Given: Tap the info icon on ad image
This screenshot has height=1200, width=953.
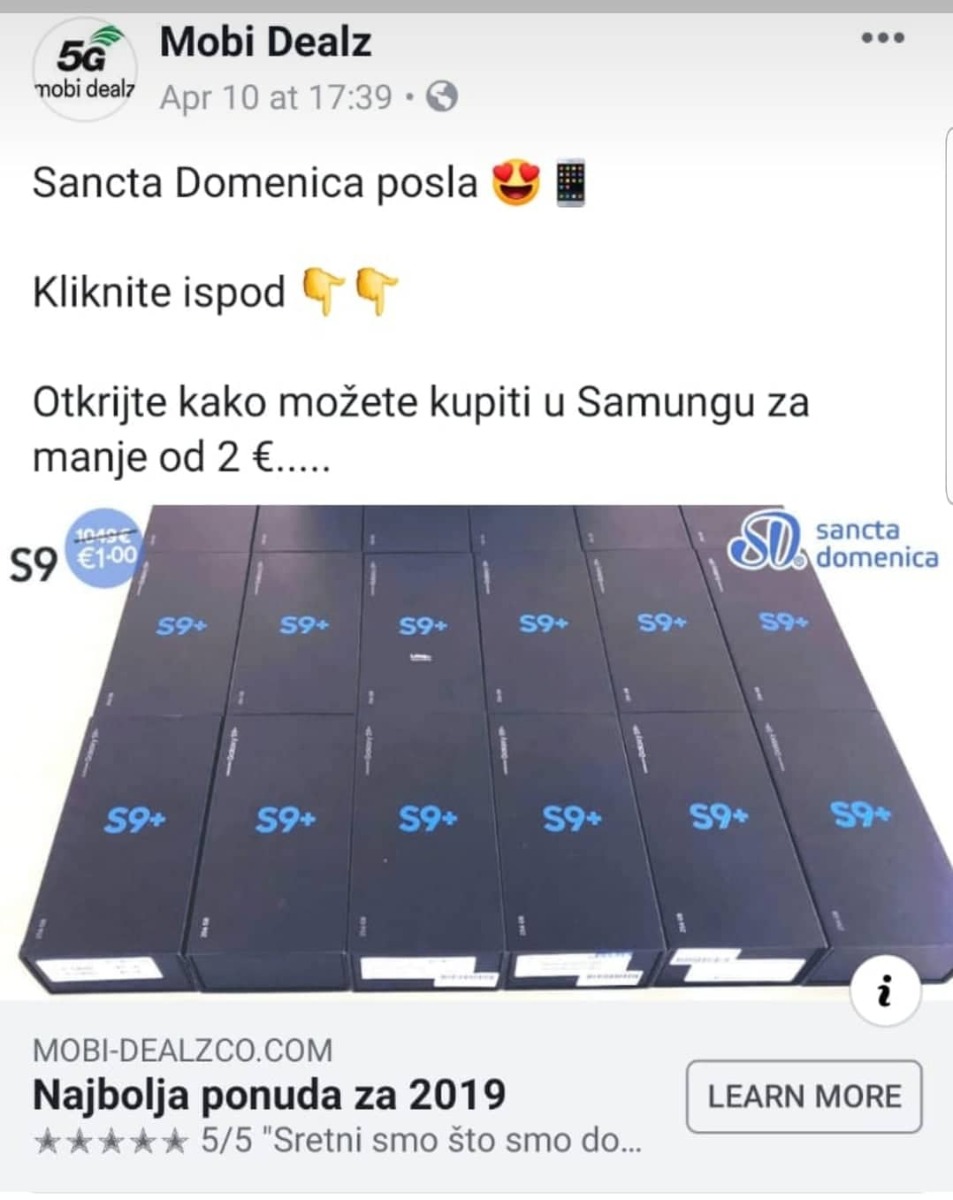Looking at the screenshot, I should click(x=884, y=991).
